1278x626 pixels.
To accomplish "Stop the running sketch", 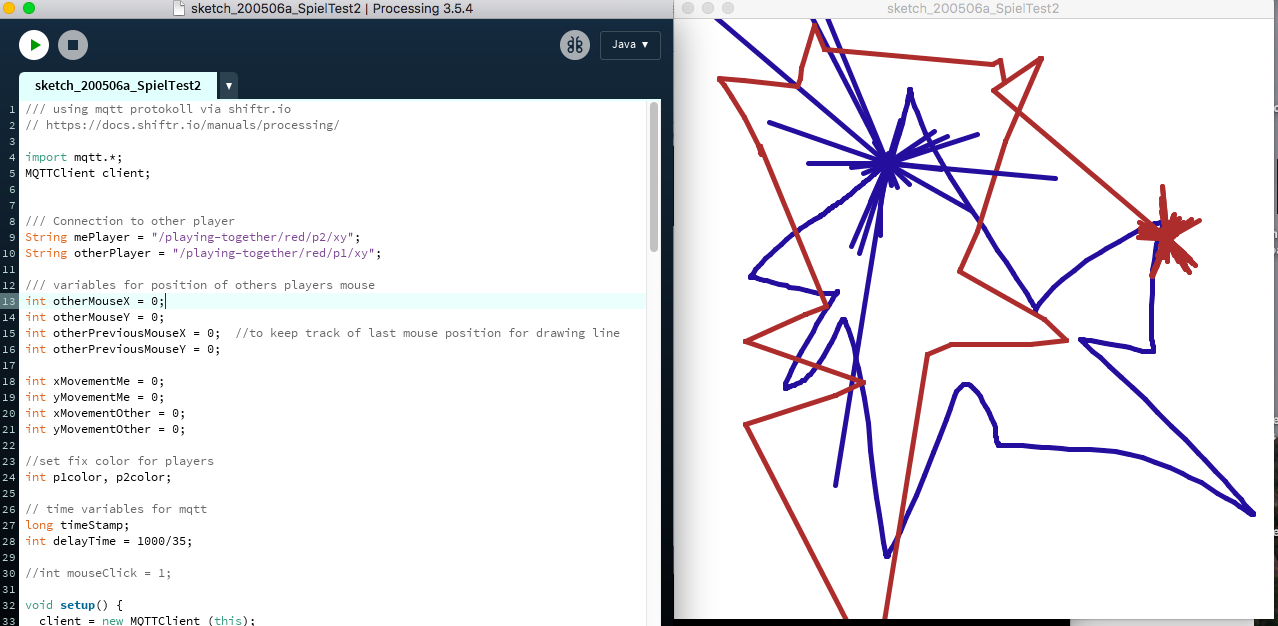I will point(73,44).
